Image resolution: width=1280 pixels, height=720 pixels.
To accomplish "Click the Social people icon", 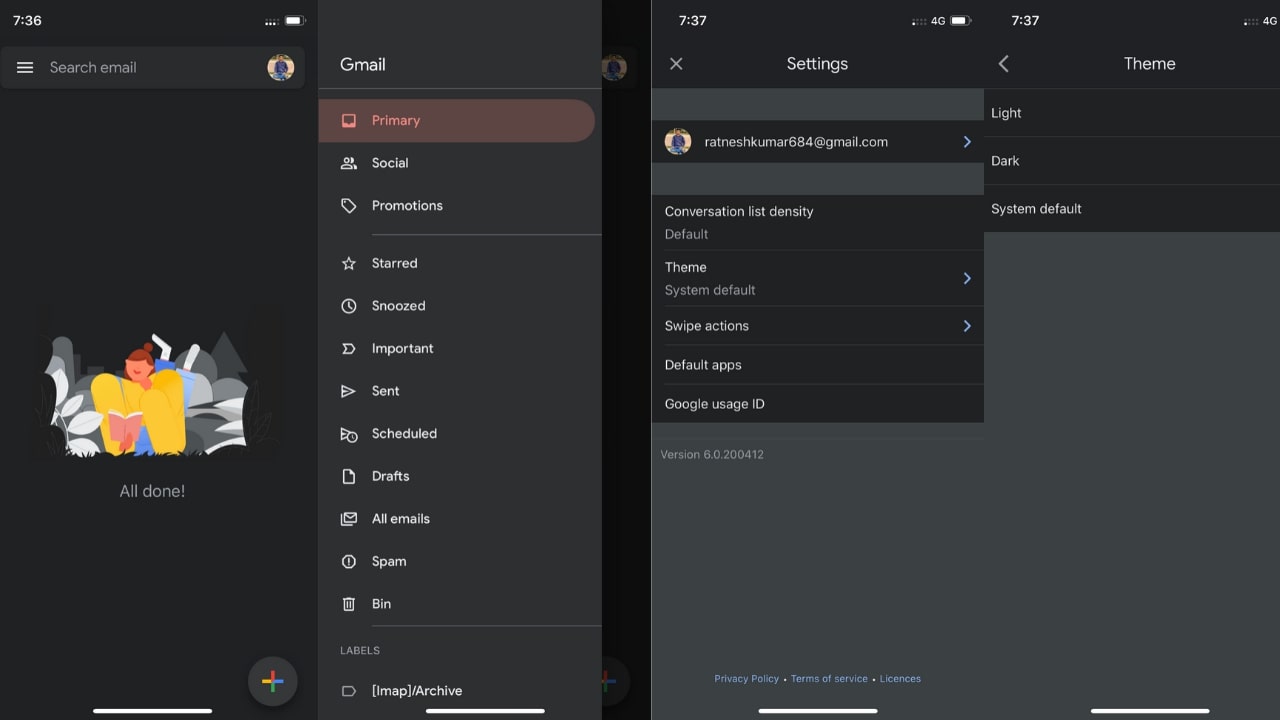I will click(349, 163).
